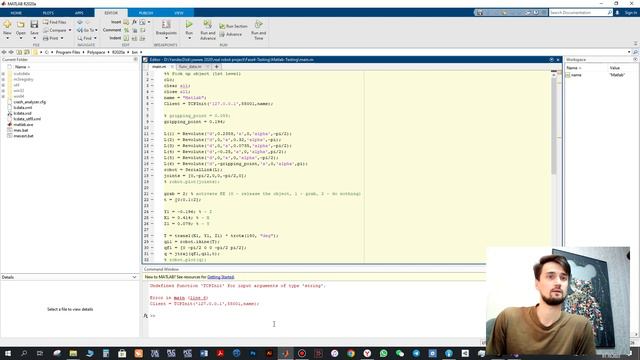Open Chrome from the taskbar
Image resolution: width=640 pixels, height=360 pixels.
pos(351,353)
